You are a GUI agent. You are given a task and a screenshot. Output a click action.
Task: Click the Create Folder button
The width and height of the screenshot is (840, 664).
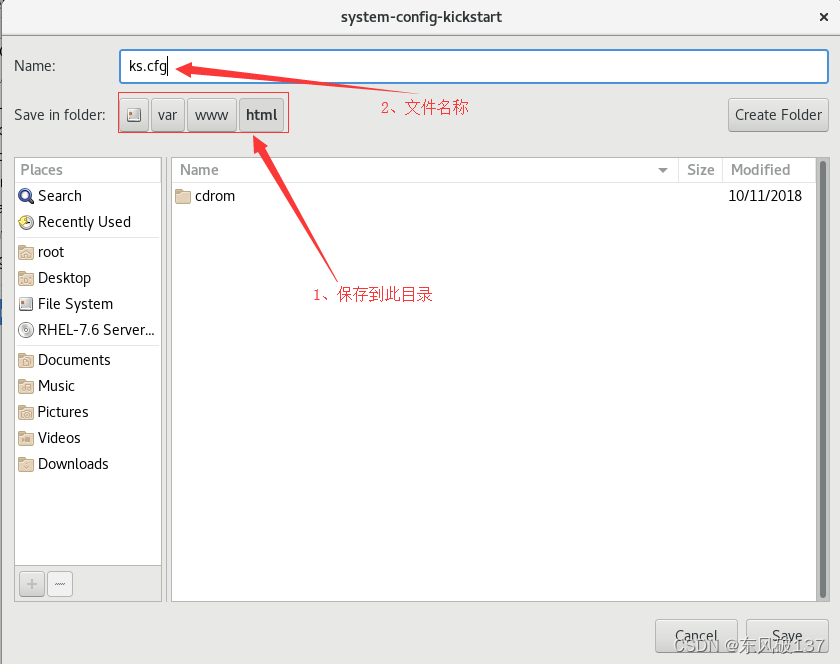778,114
